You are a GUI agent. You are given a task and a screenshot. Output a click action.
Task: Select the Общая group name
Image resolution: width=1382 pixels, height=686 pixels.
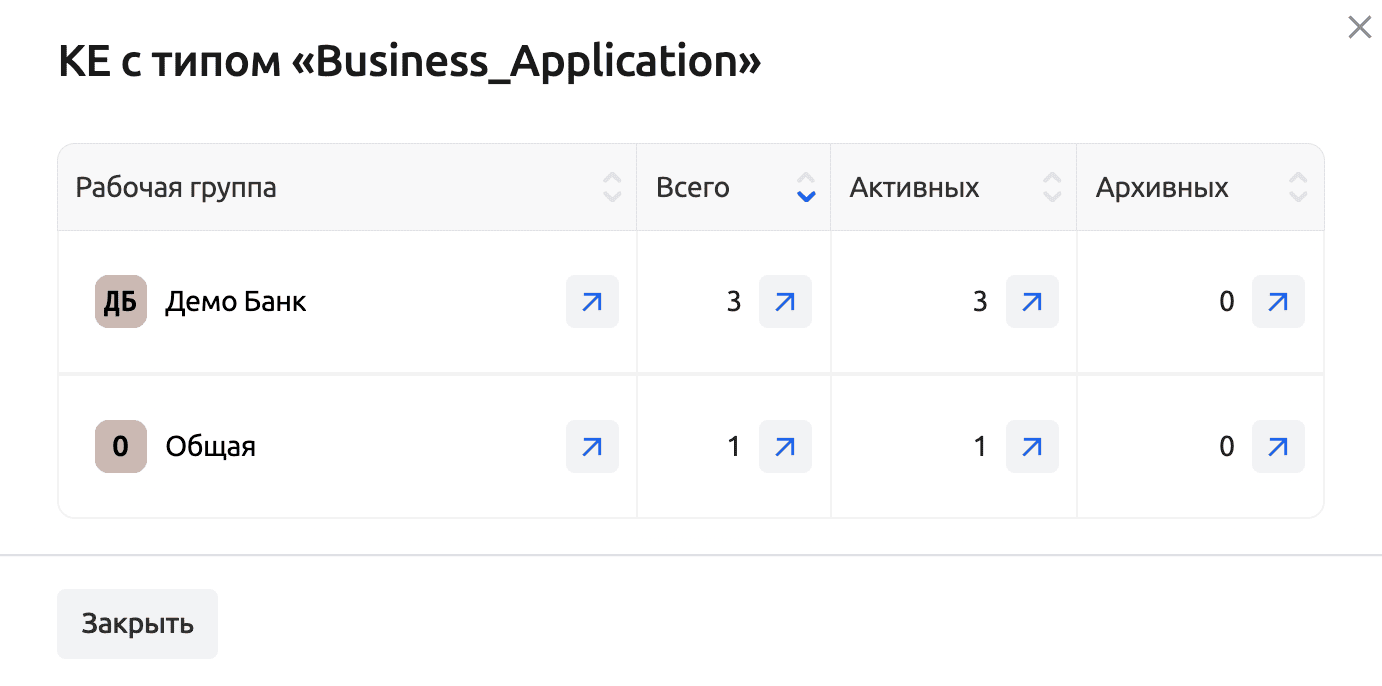point(211,446)
